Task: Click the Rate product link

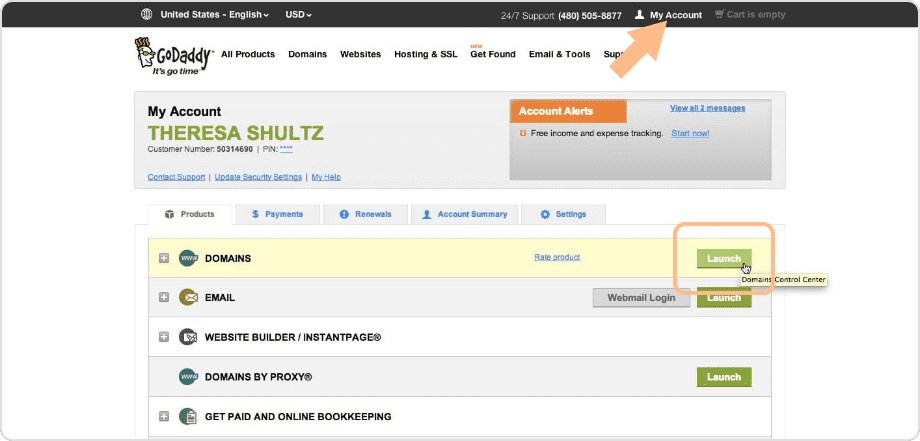Action: click(x=557, y=257)
